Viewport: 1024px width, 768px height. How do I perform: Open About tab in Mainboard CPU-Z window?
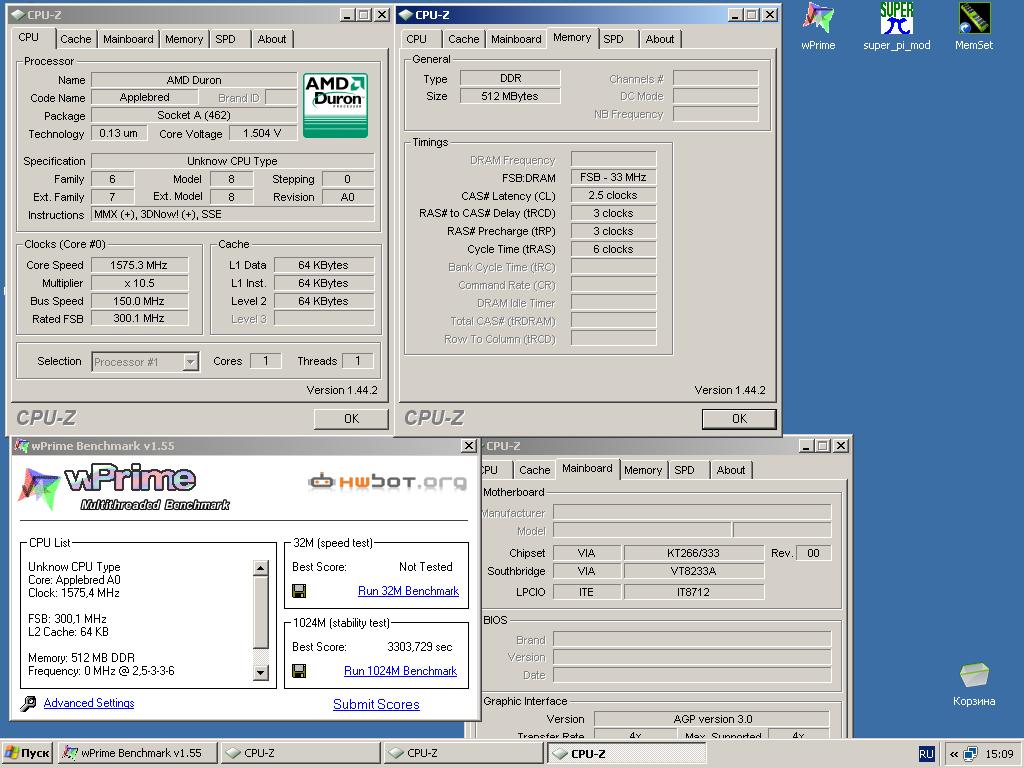pos(730,470)
